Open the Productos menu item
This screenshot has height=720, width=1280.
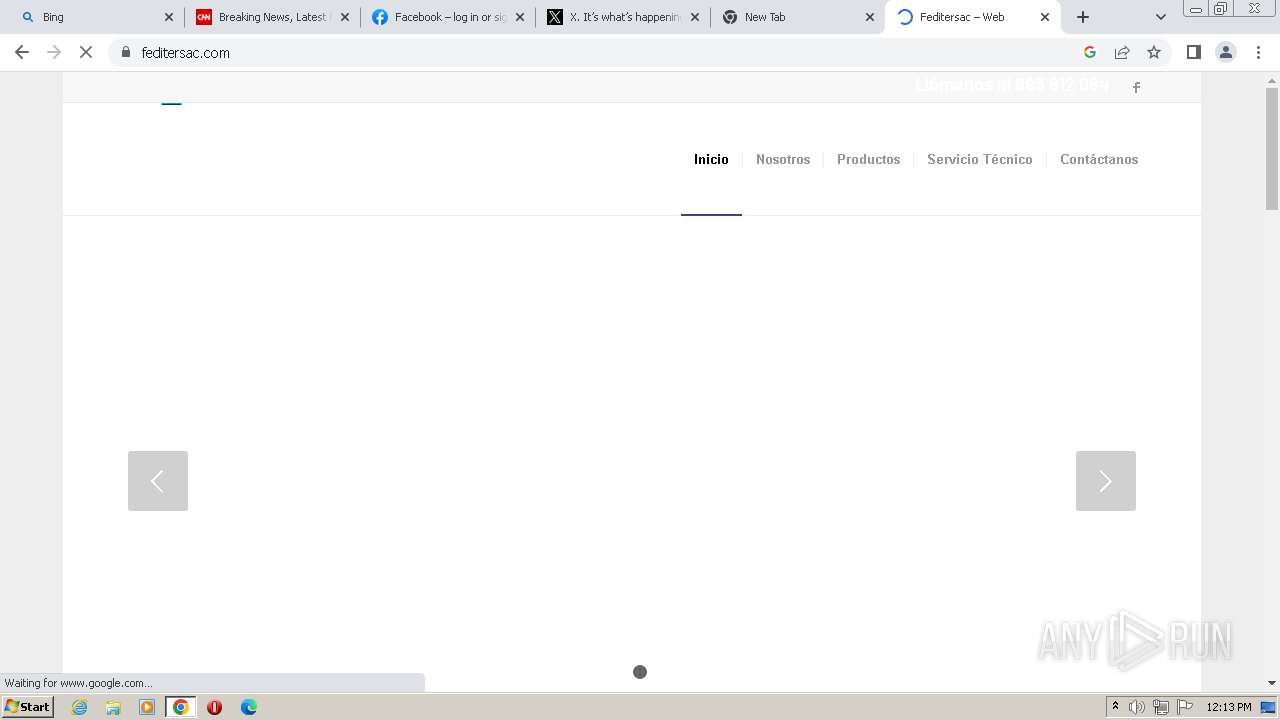click(x=868, y=159)
